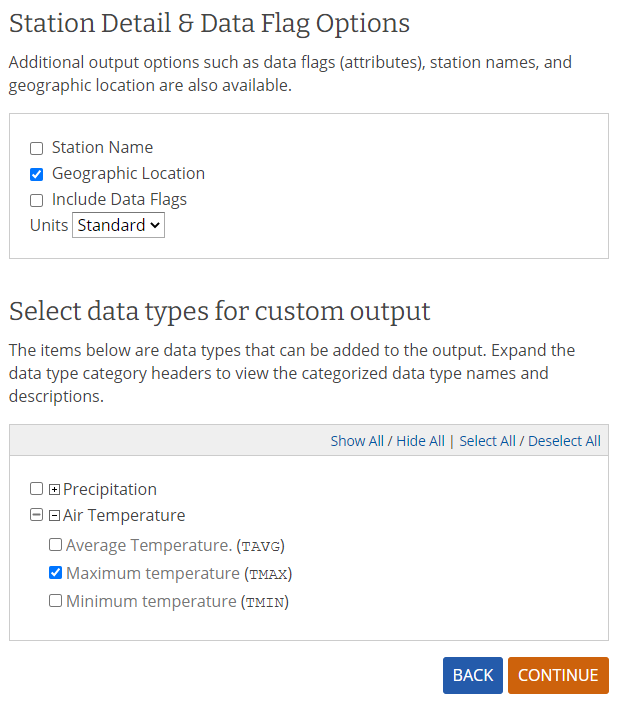620x701 pixels.
Task: Click the Show All link
Action: click(357, 441)
